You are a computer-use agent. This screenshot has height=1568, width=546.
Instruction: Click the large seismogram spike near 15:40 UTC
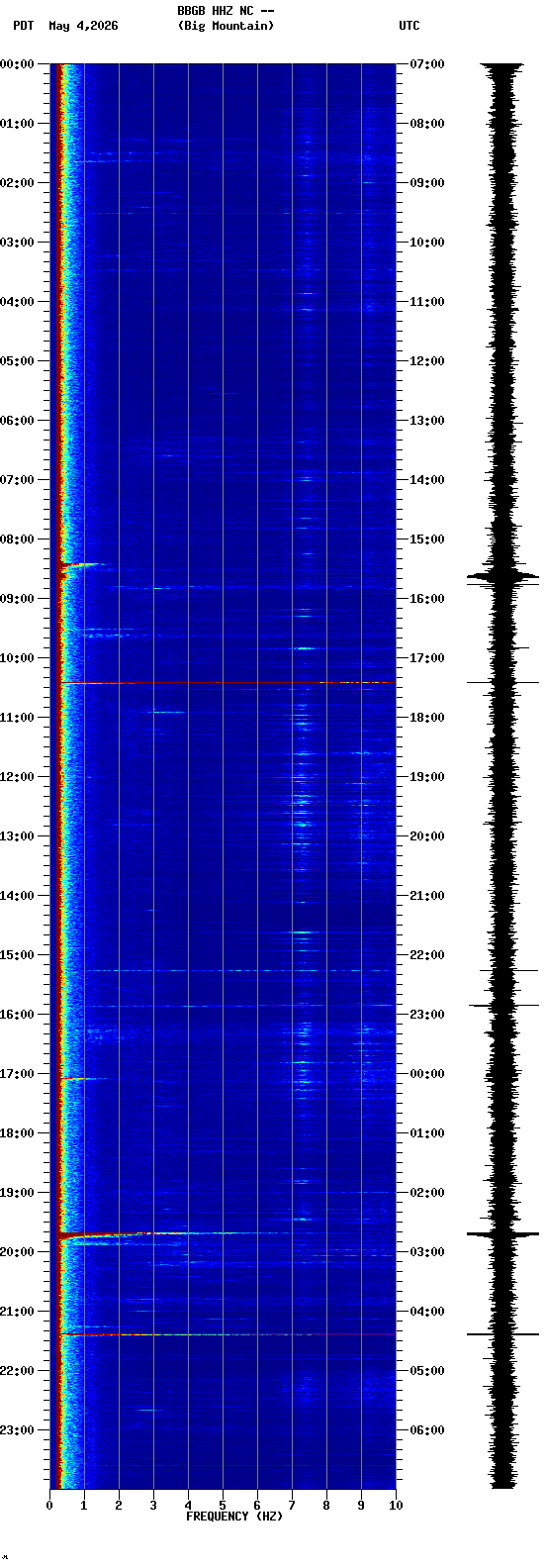point(503,575)
